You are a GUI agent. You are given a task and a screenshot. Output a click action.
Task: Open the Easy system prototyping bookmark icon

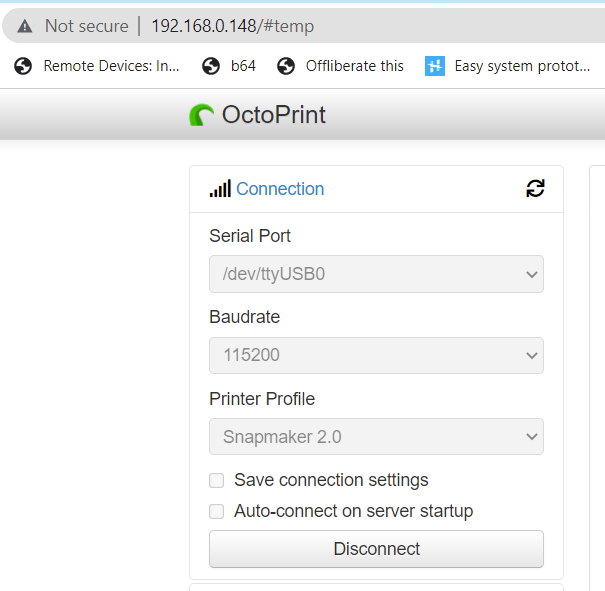434,66
